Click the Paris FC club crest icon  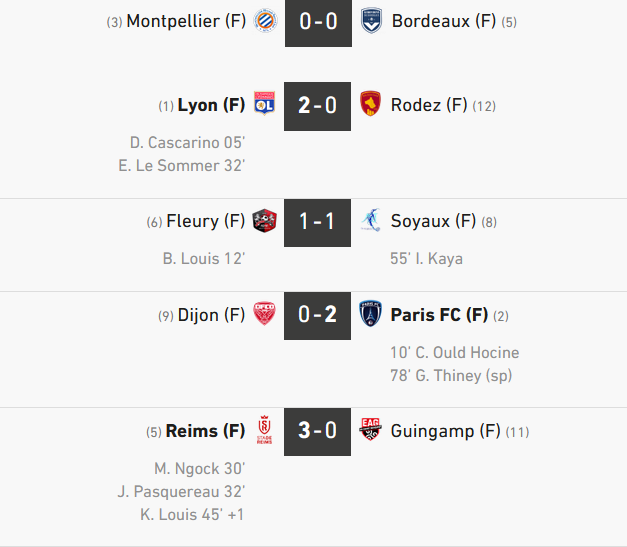[x=371, y=315]
